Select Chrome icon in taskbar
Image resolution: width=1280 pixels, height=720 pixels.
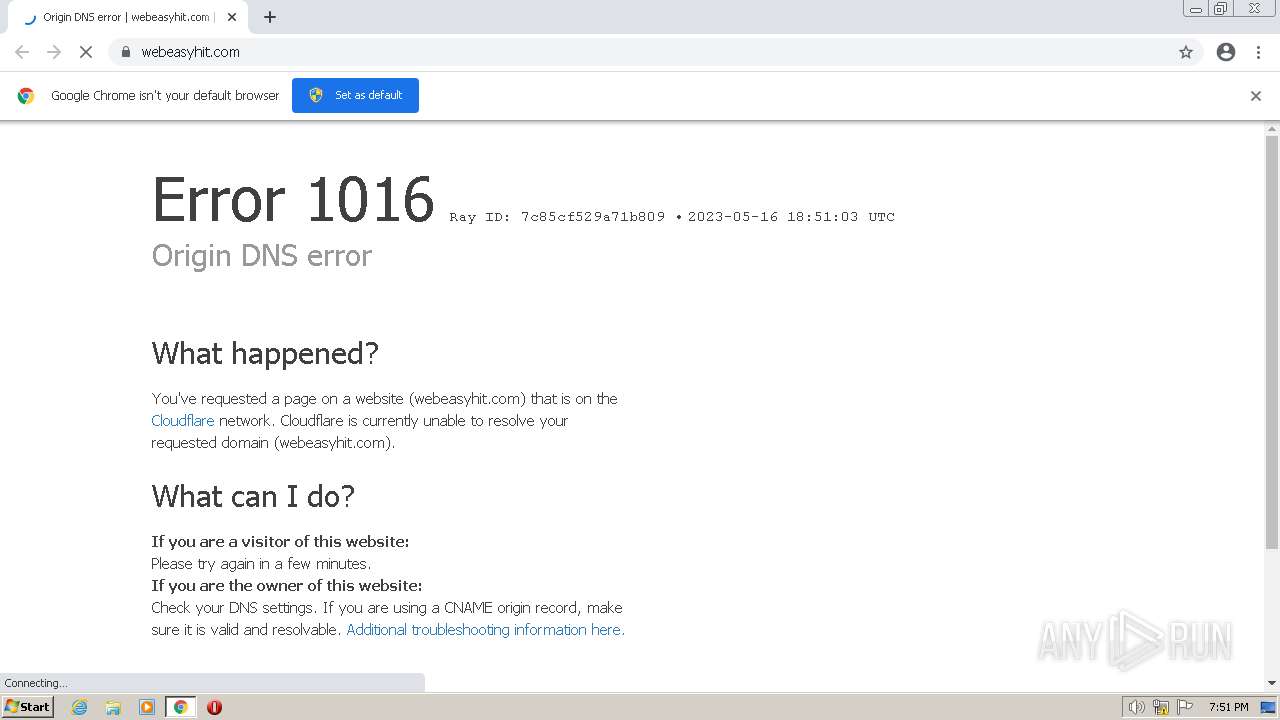181,707
